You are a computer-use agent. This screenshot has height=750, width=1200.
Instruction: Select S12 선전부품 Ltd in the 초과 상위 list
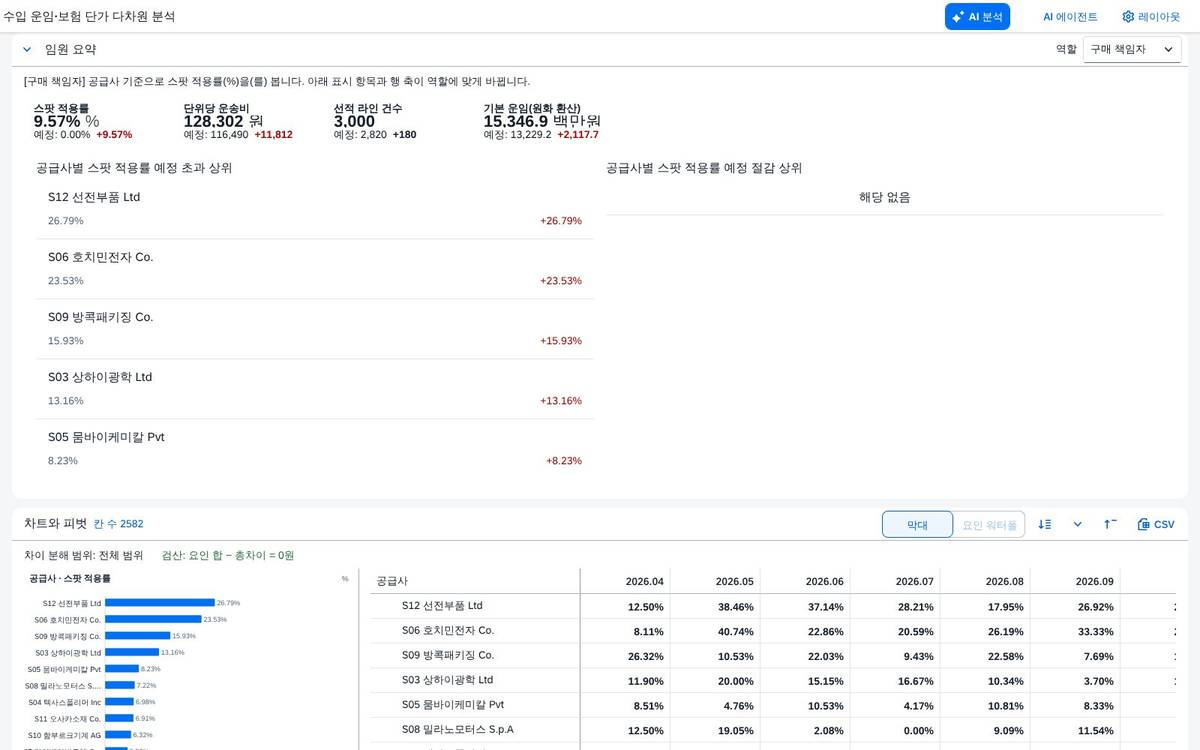pyautogui.click(x=315, y=209)
